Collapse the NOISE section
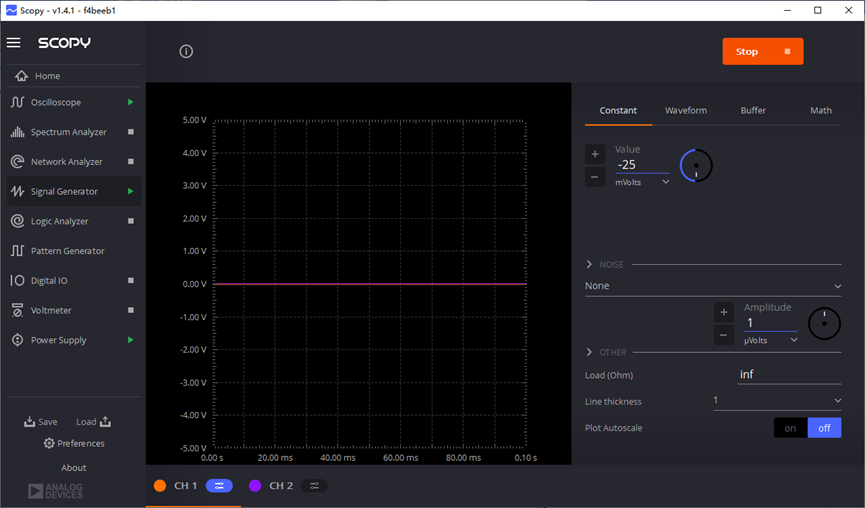 point(589,265)
